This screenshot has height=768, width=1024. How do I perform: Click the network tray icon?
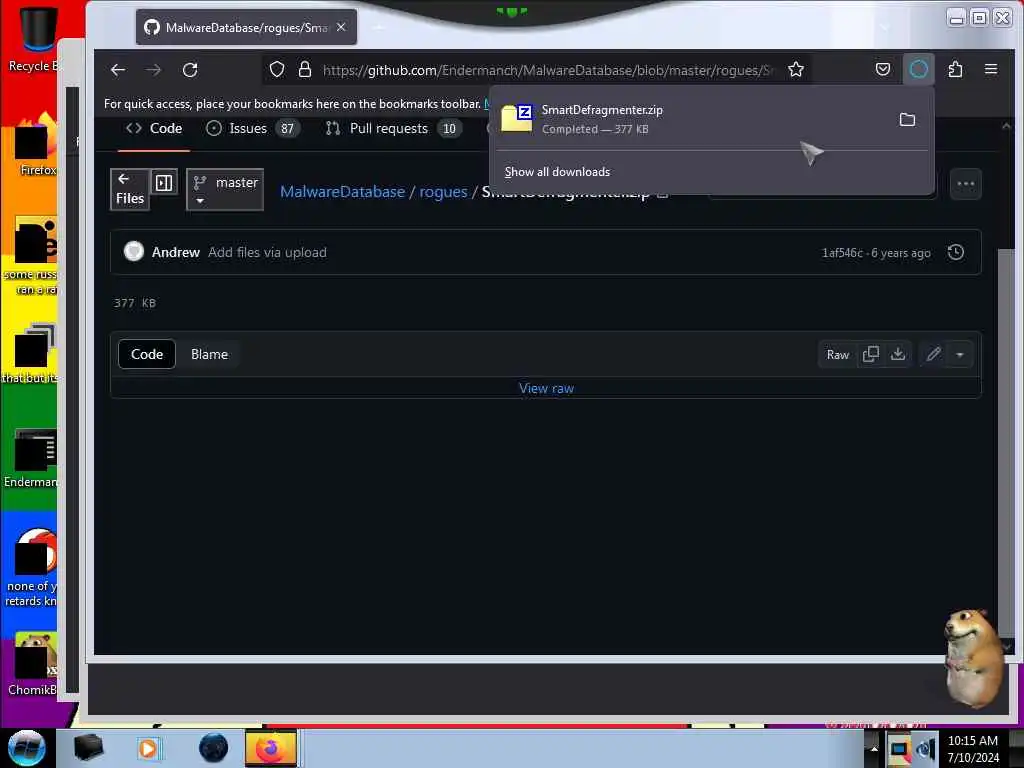coord(899,749)
